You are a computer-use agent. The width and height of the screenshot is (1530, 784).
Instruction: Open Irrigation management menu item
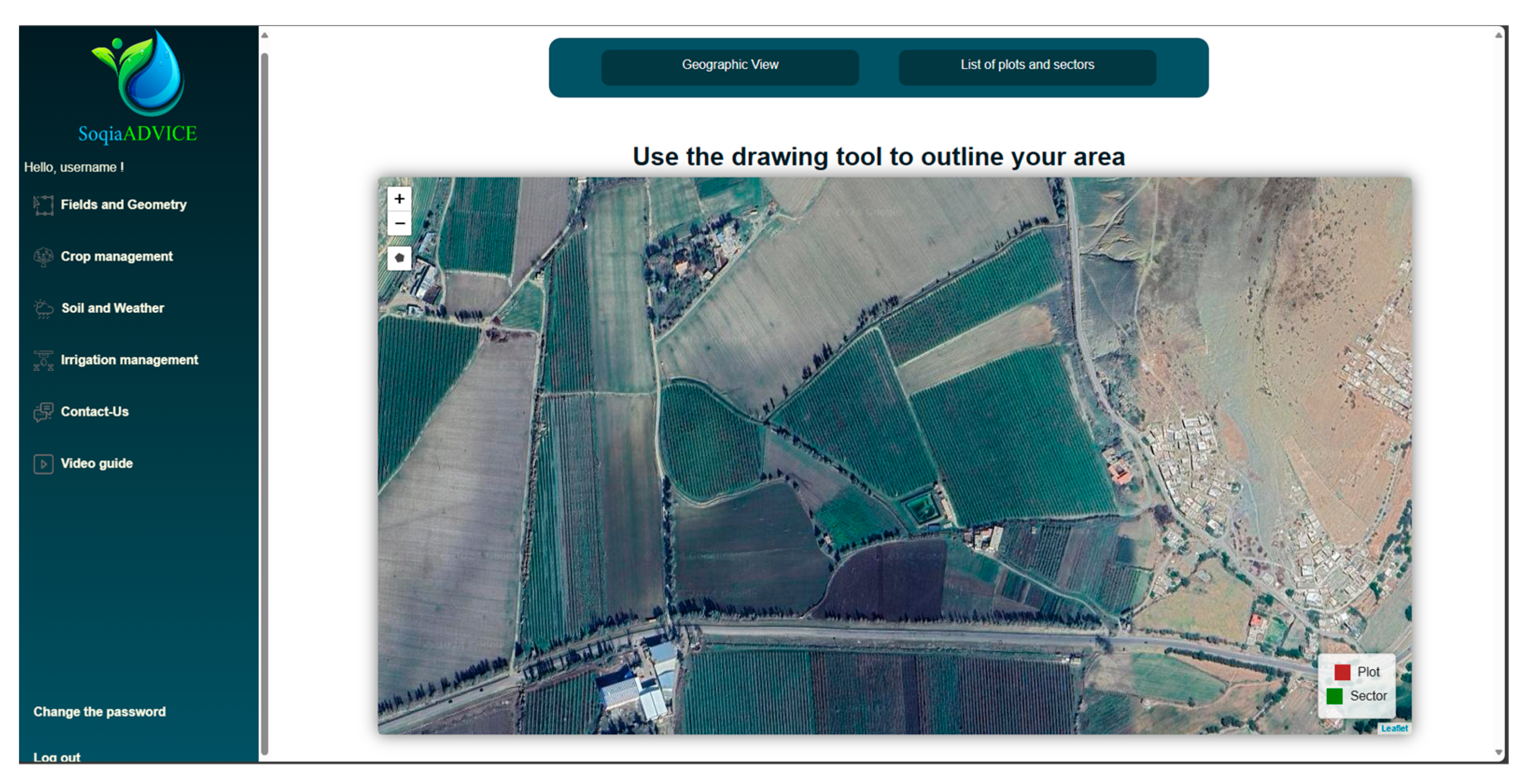[x=129, y=360]
